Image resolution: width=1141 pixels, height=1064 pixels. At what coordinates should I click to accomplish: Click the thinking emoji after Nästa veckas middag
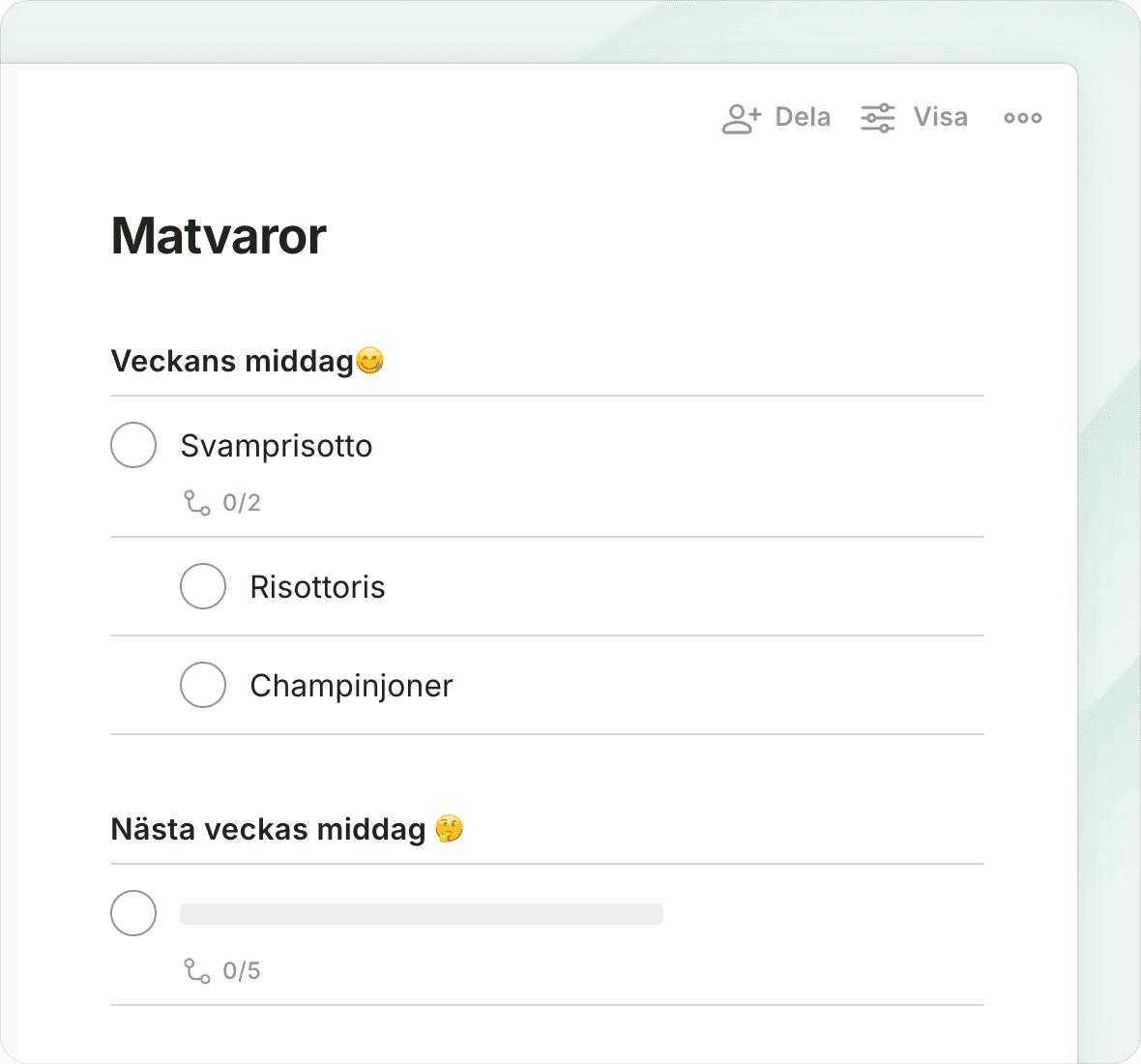point(450,829)
